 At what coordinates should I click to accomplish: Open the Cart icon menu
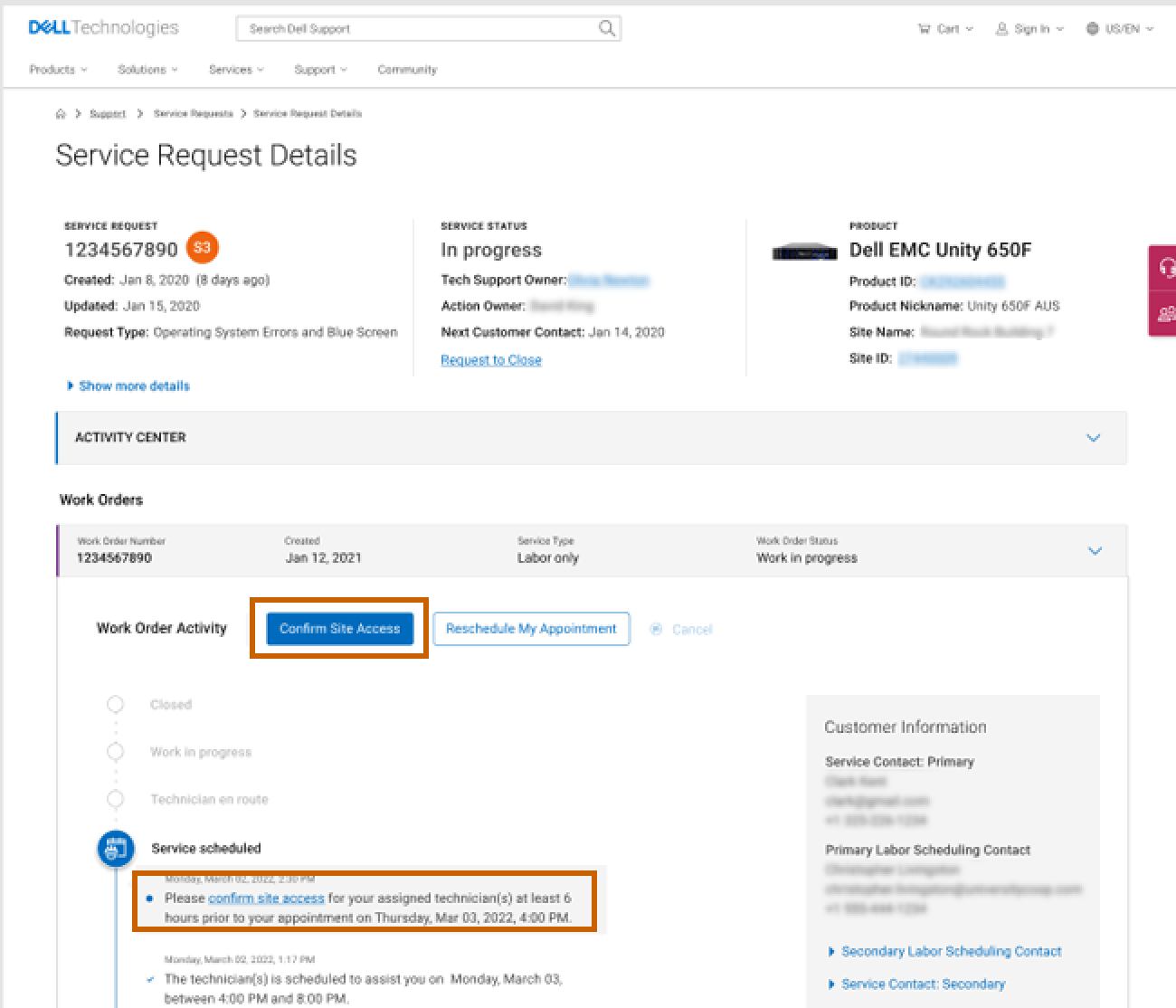pyautogui.click(x=924, y=29)
